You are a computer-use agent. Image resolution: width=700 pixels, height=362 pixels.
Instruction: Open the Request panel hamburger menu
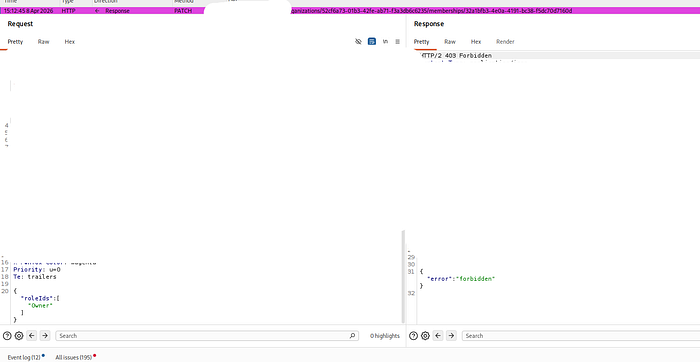click(397, 42)
